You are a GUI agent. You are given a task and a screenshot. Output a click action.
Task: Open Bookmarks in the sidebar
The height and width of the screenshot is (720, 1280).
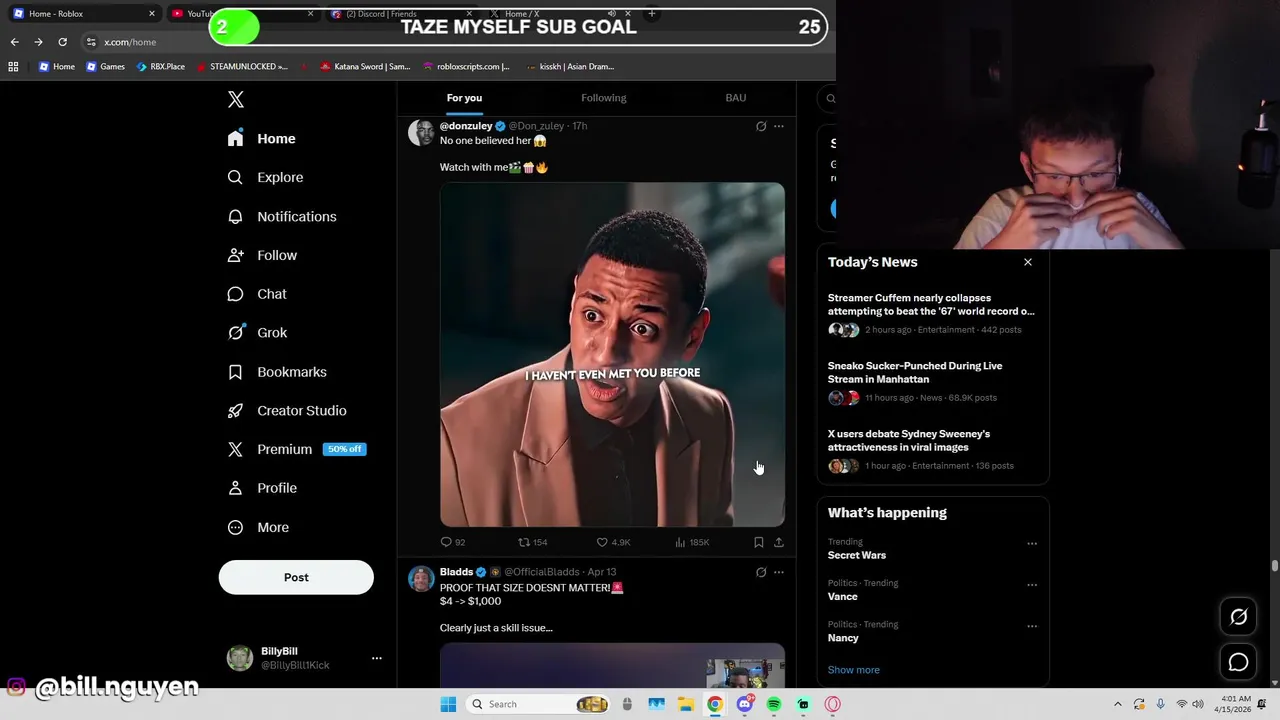point(277,372)
